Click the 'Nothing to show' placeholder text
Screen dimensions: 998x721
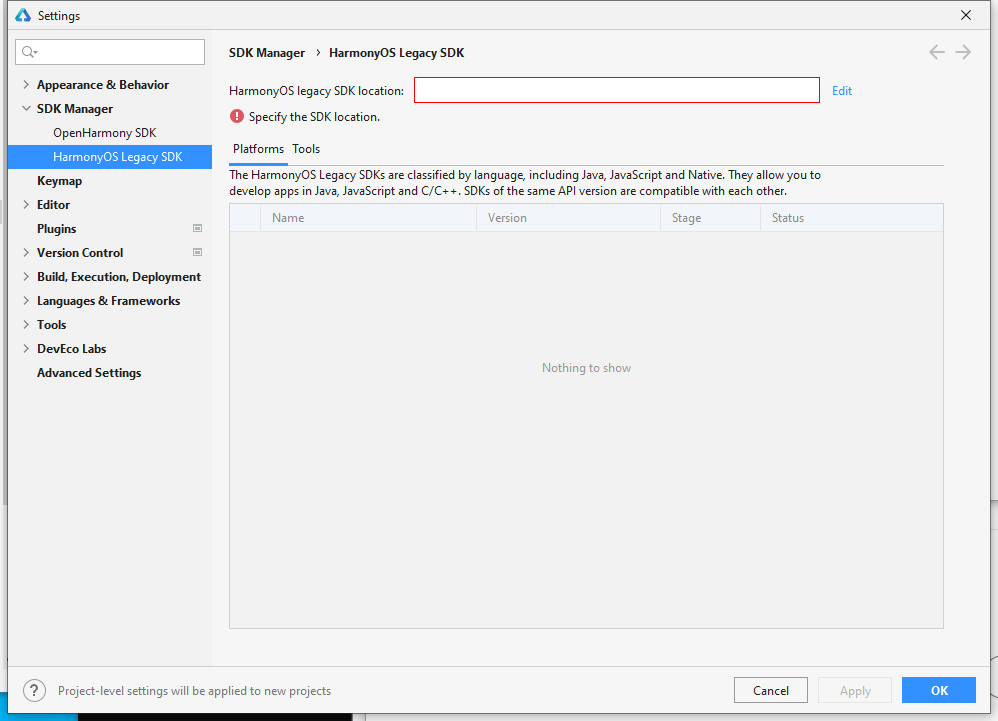point(586,368)
